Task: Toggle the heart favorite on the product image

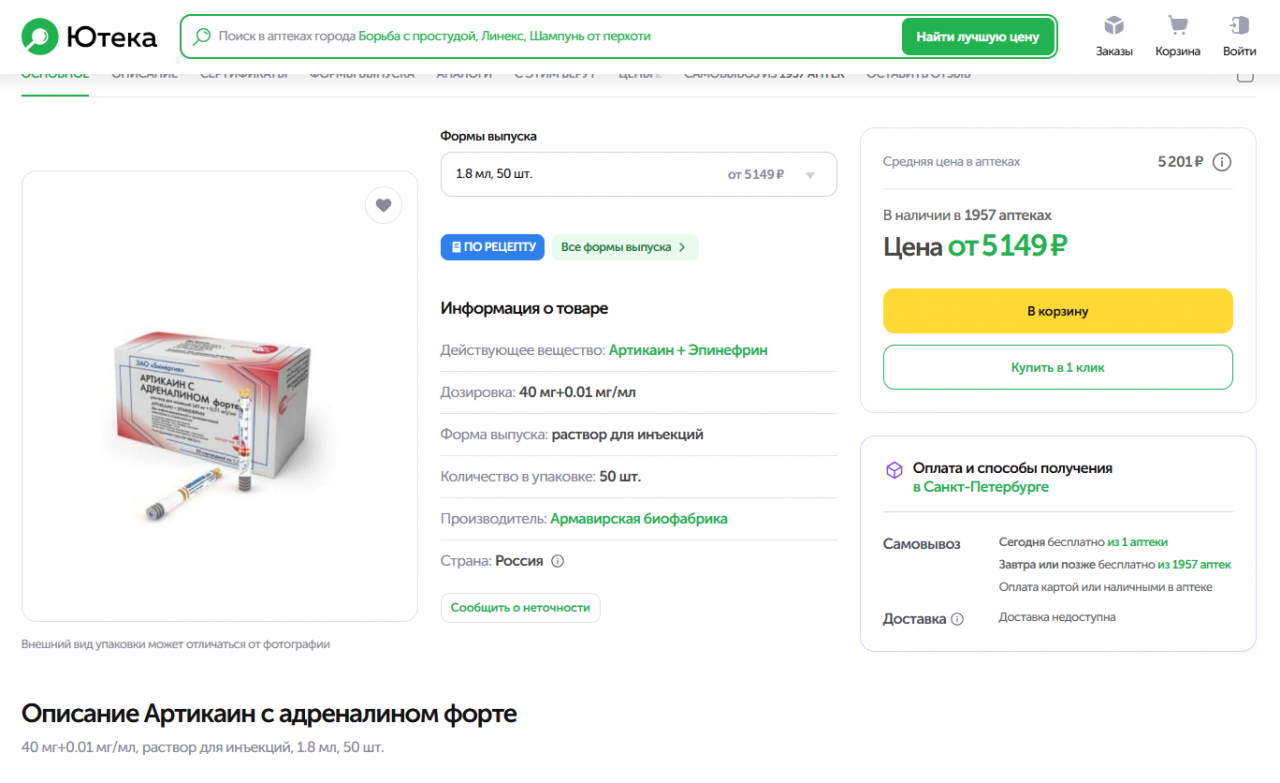Action: [383, 205]
